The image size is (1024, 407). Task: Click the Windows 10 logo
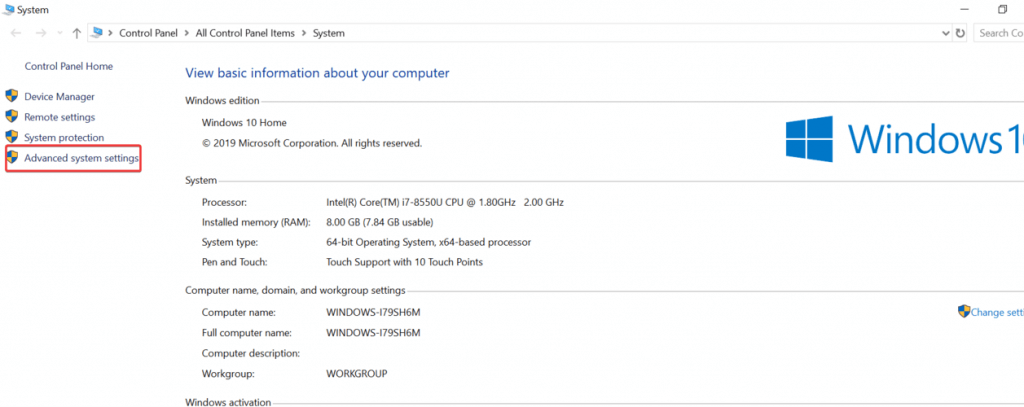[x=904, y=139]
